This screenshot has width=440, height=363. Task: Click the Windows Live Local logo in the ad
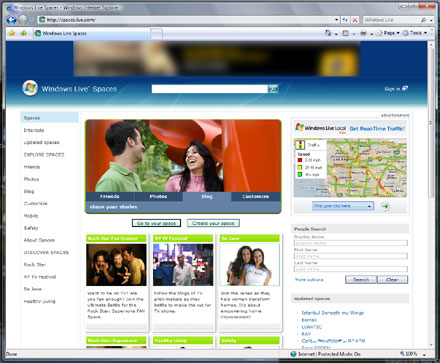coord(321,128)
